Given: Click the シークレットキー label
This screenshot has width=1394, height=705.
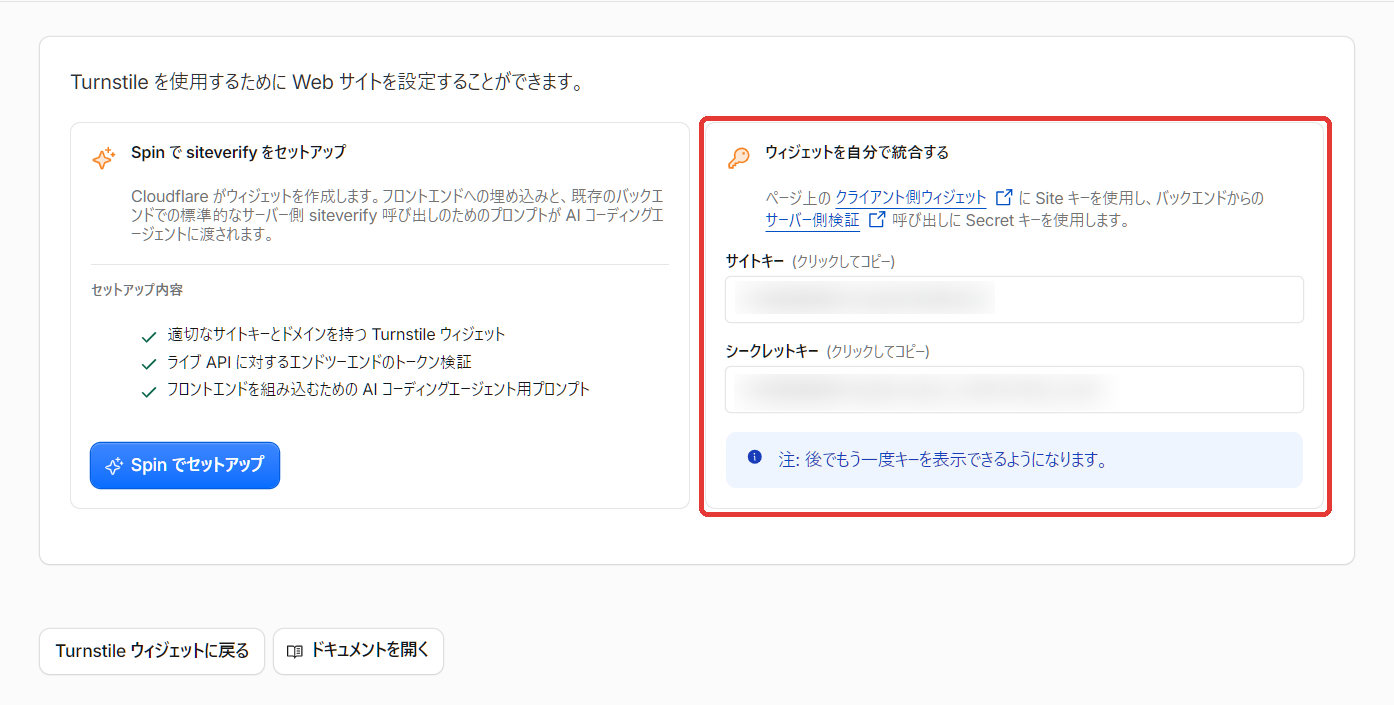Looking at the screenshot, I should (x=772, y=351).
